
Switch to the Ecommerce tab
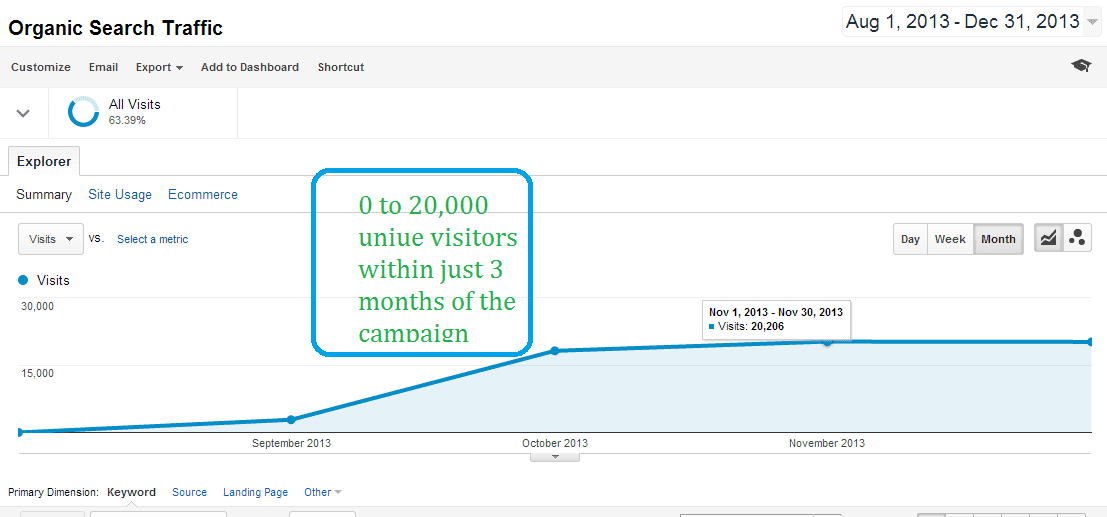203,194
